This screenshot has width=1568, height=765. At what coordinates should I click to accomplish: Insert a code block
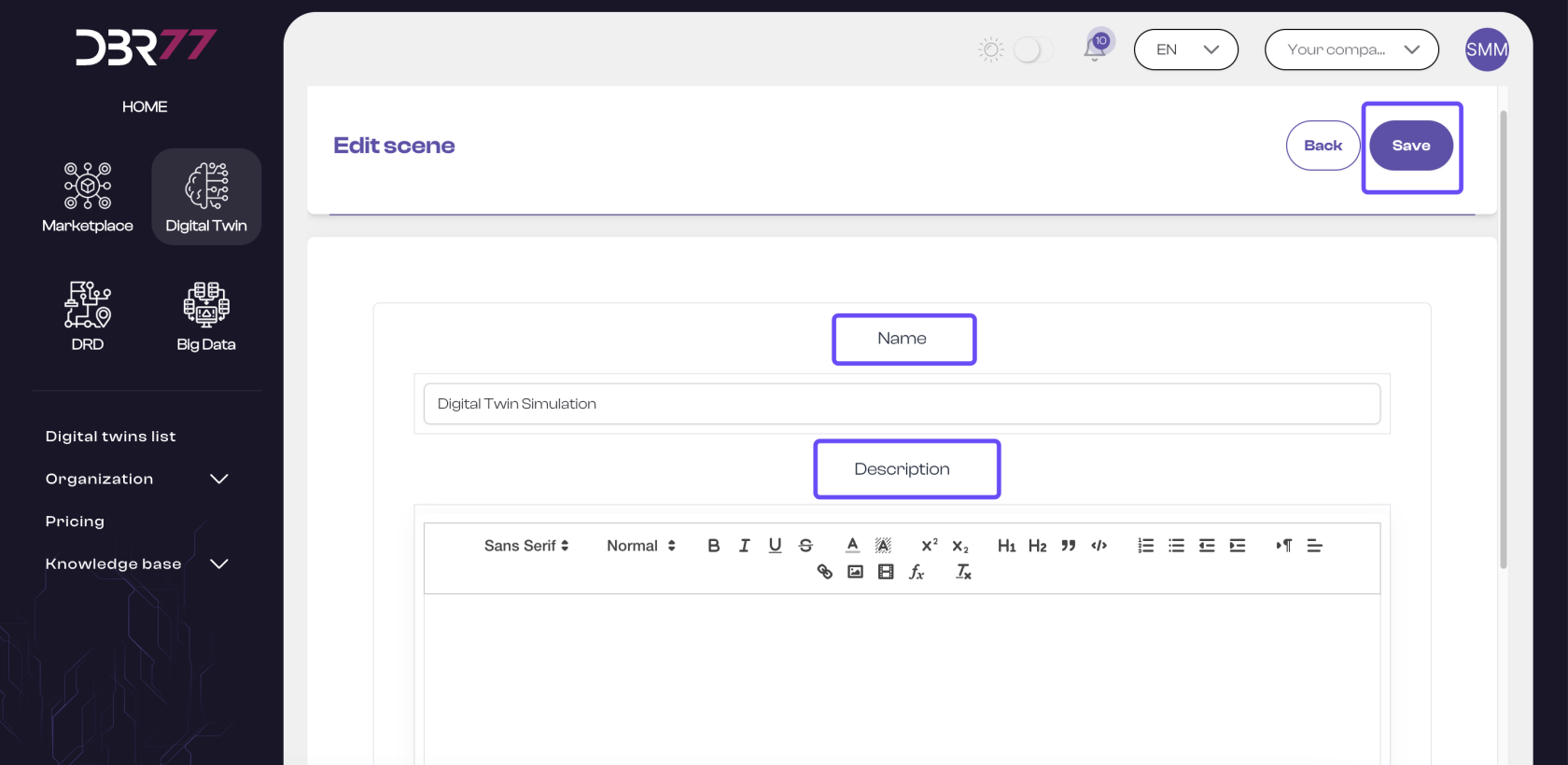coord(1099,546)
